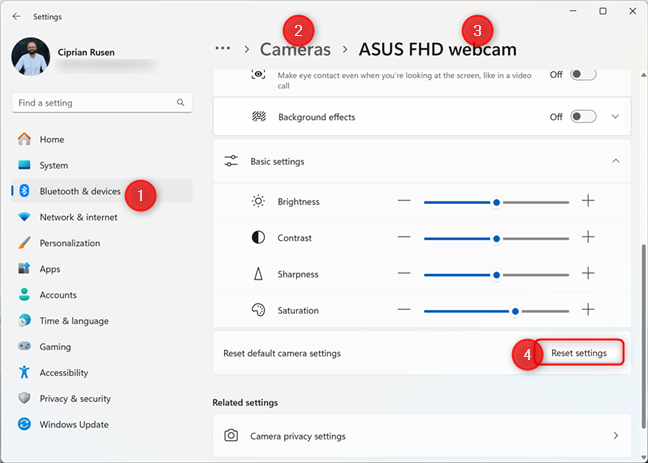The image size is (648, 463).
Task: Open the Personalization page
Action: (x=102, y=243)
